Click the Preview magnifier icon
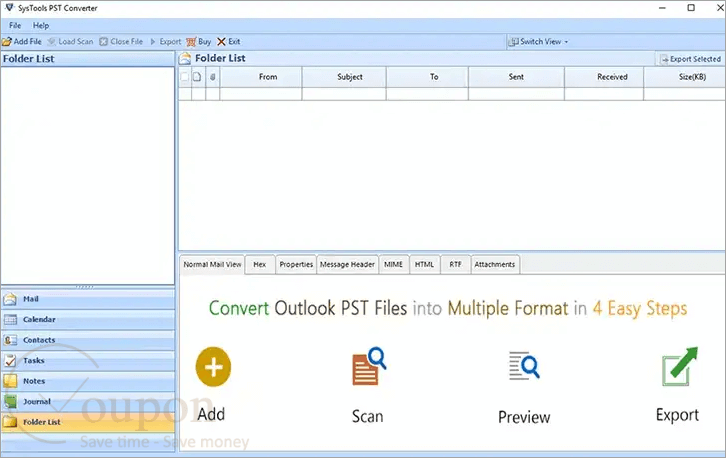 tap(524, 366)
